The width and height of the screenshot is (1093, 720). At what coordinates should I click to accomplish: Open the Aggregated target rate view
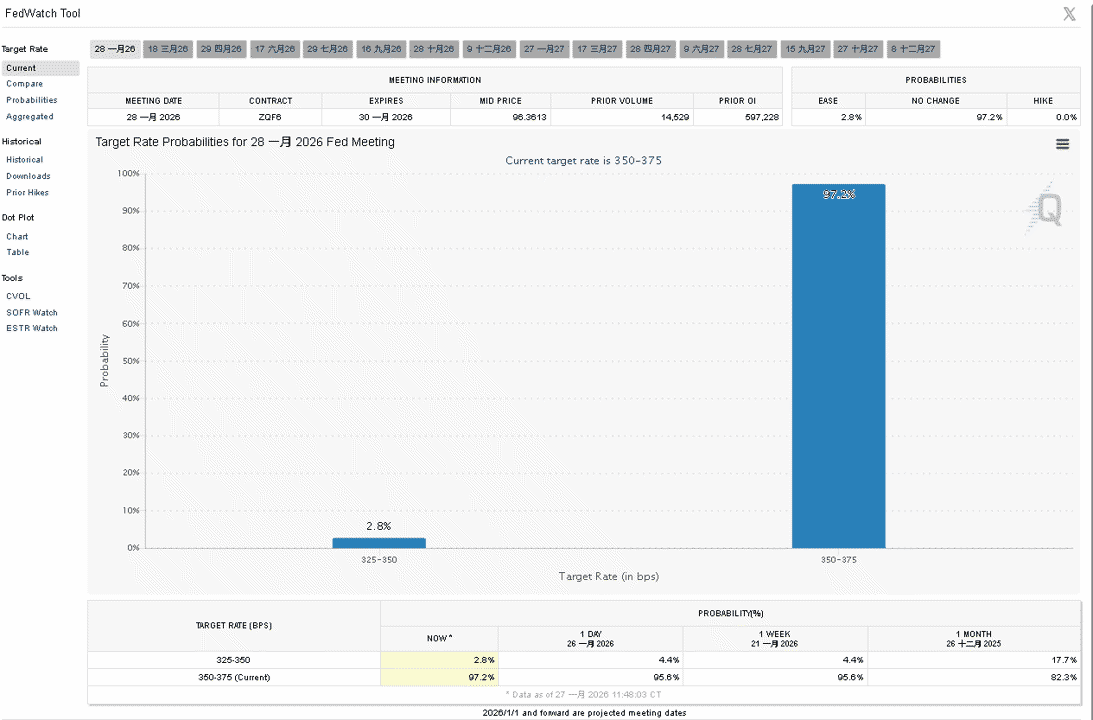[x=29, y=116]
